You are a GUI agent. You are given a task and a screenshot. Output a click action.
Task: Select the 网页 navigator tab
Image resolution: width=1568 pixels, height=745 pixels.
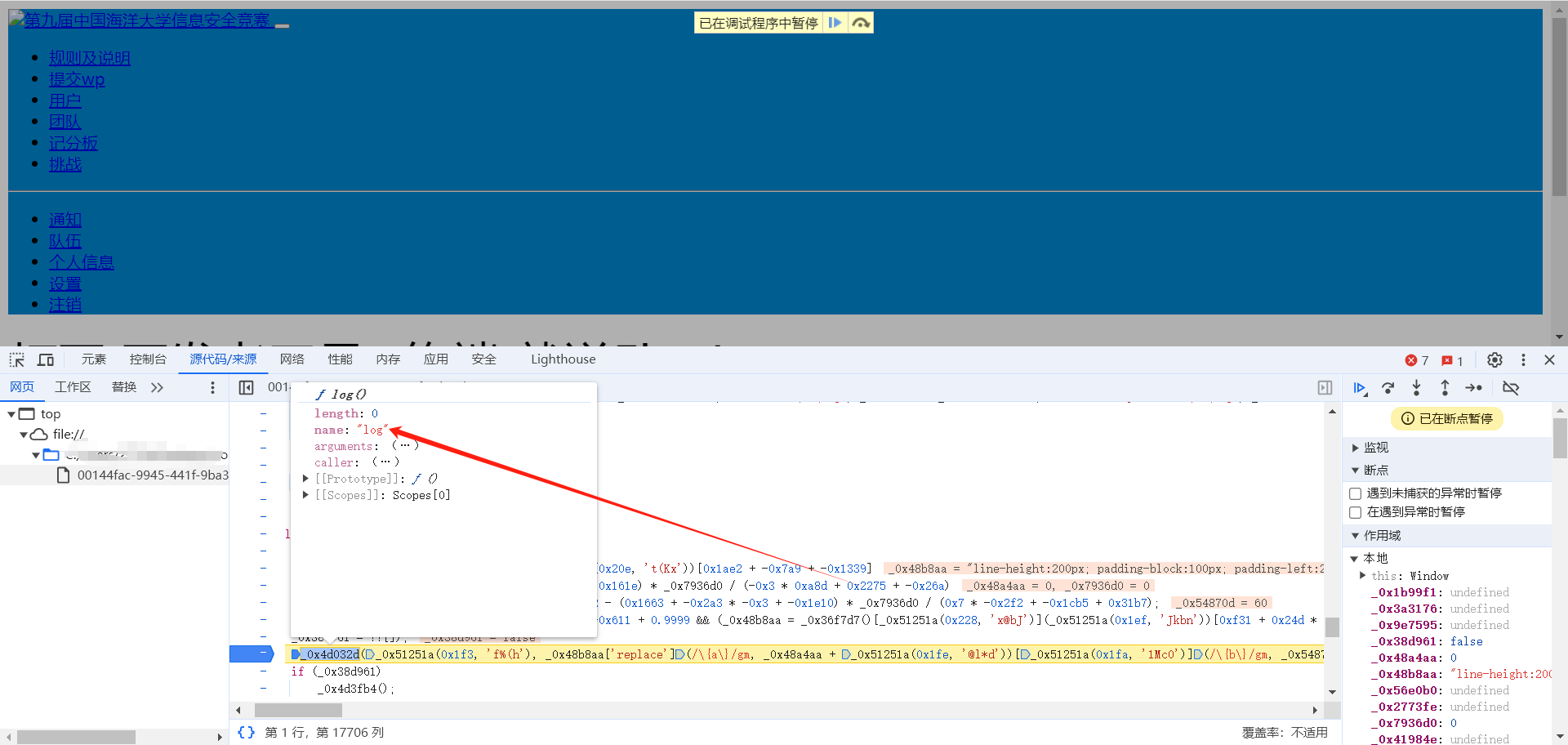pos(22,387)
